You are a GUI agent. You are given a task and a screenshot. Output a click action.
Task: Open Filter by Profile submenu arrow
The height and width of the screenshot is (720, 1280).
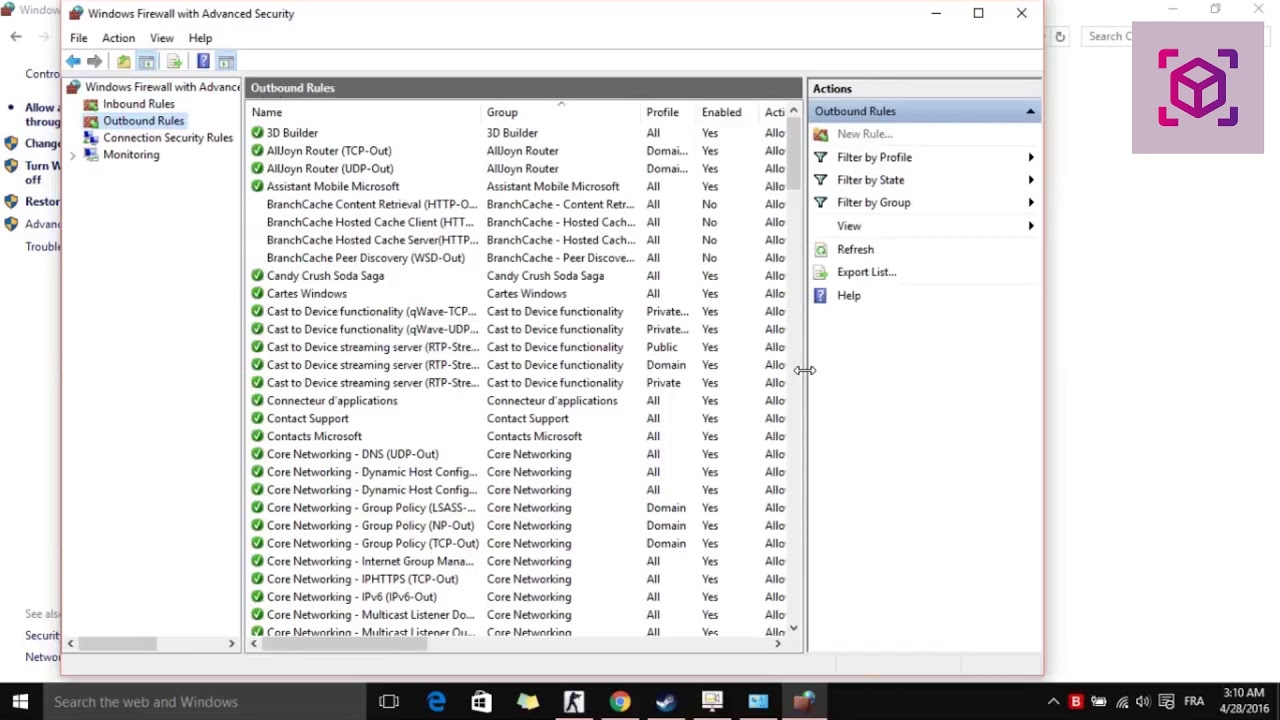coord(1031,158)
